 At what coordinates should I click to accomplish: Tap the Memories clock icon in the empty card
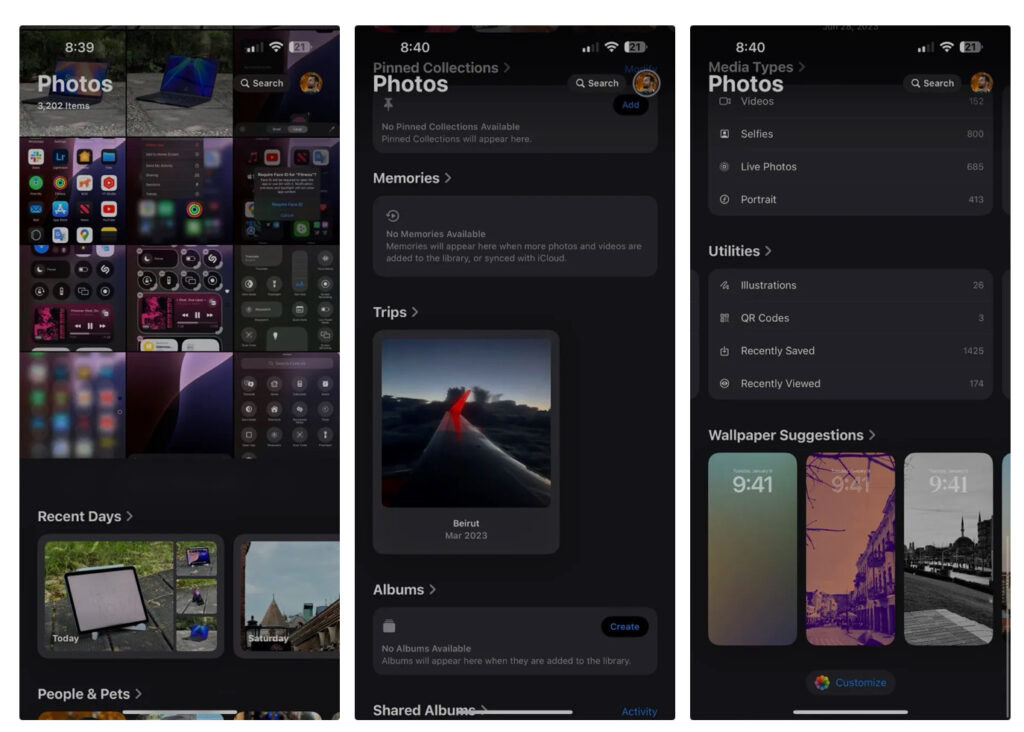[x=393, y=216]
